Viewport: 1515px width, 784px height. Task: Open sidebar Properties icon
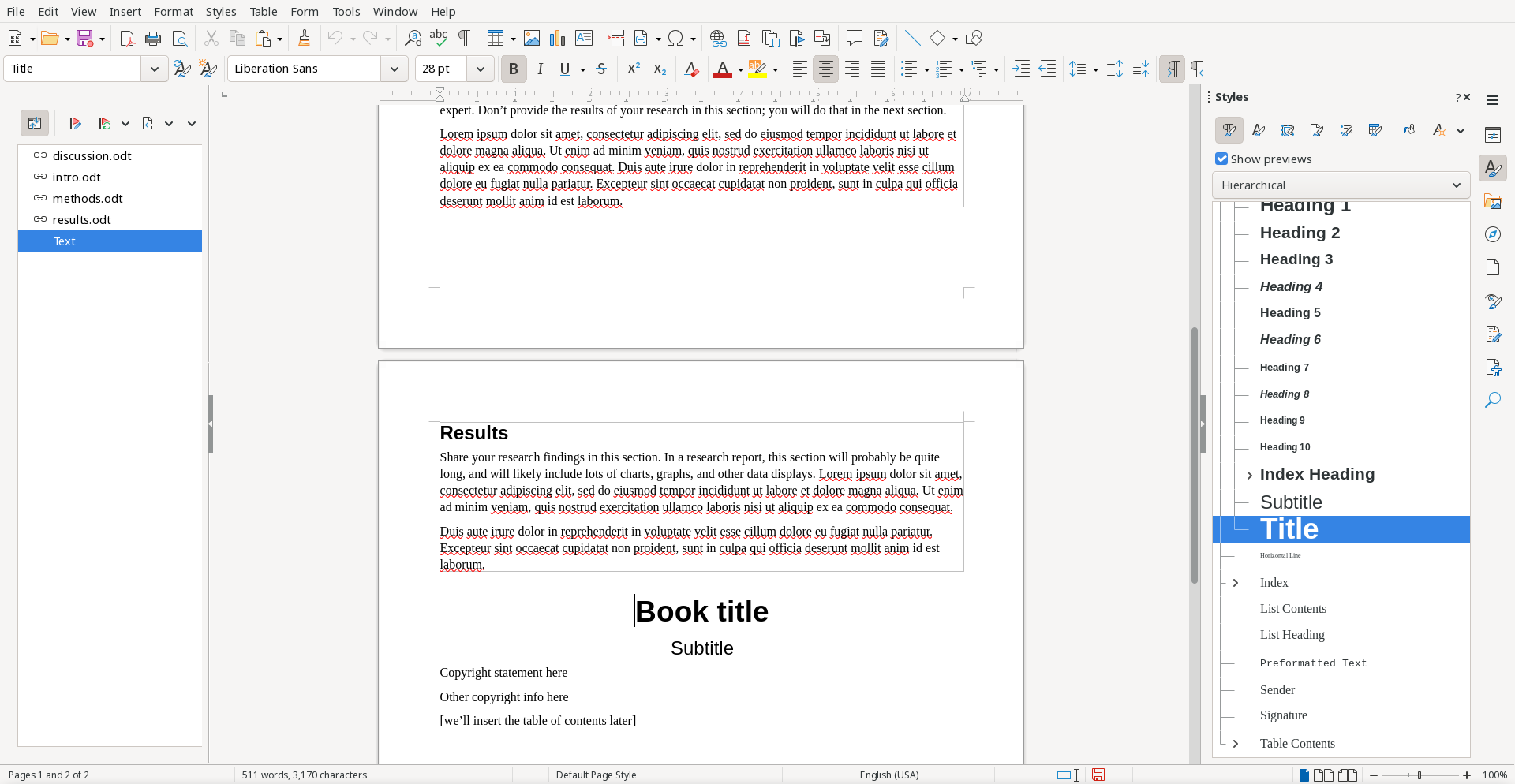[1493, 135]
